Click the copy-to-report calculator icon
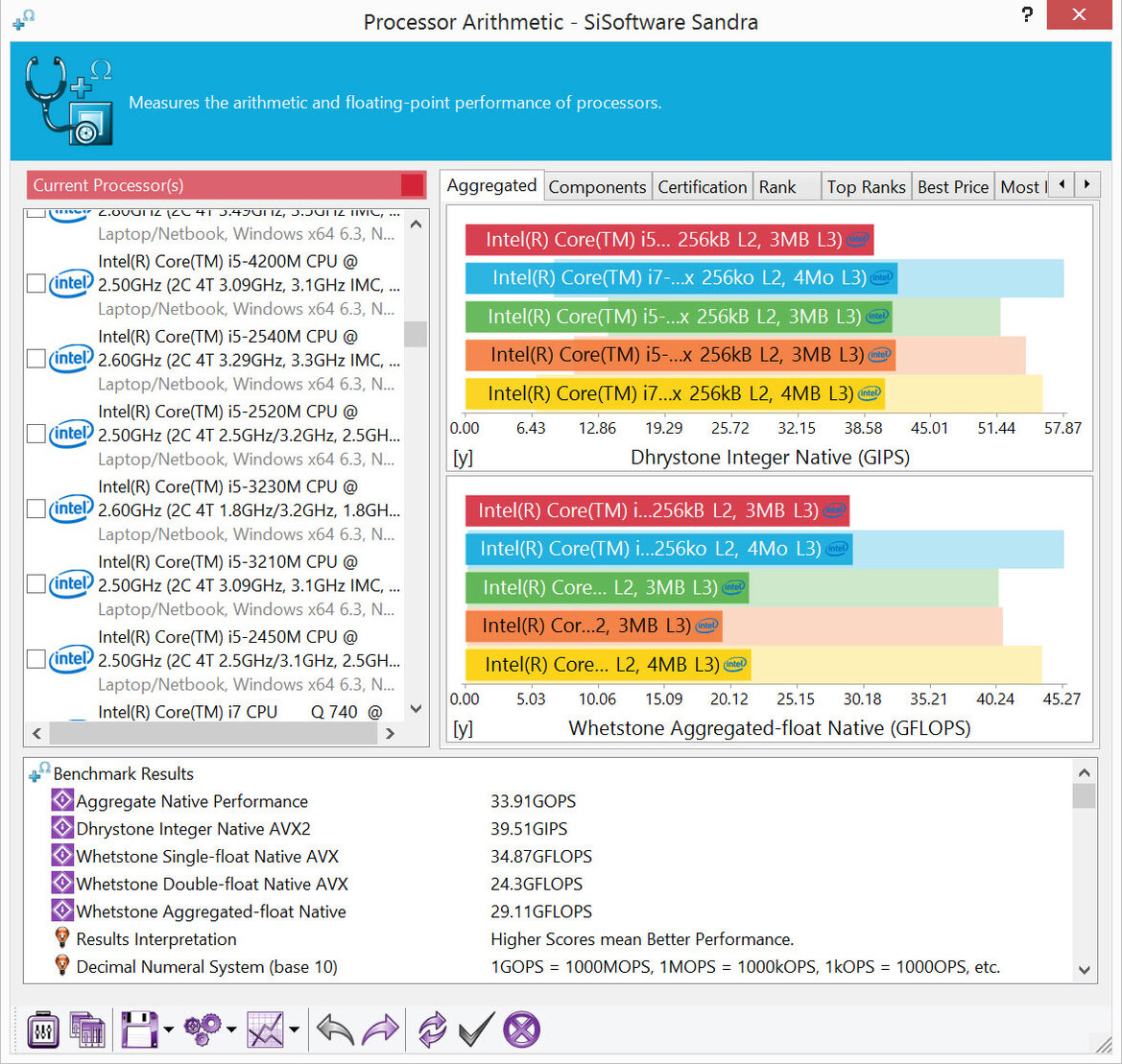Image resolution: width=1122 pixels, height=1064 pixels. coord(87,1029)
